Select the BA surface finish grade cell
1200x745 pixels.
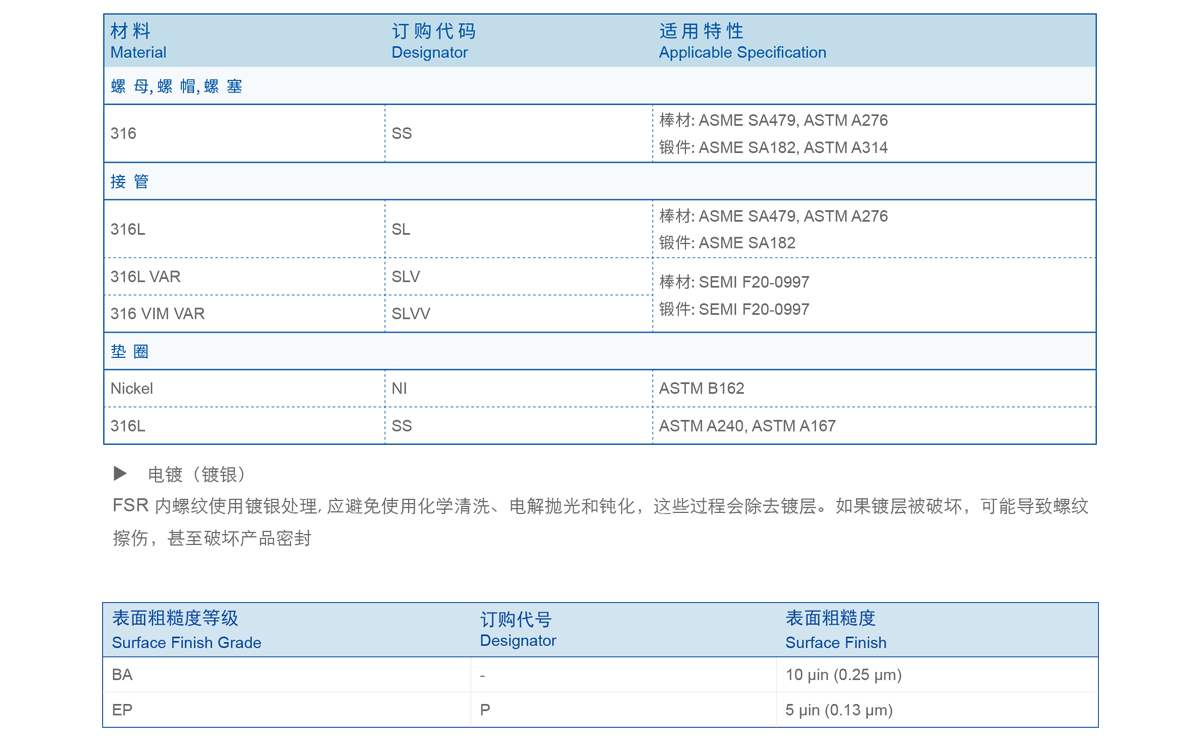[121, 675]
